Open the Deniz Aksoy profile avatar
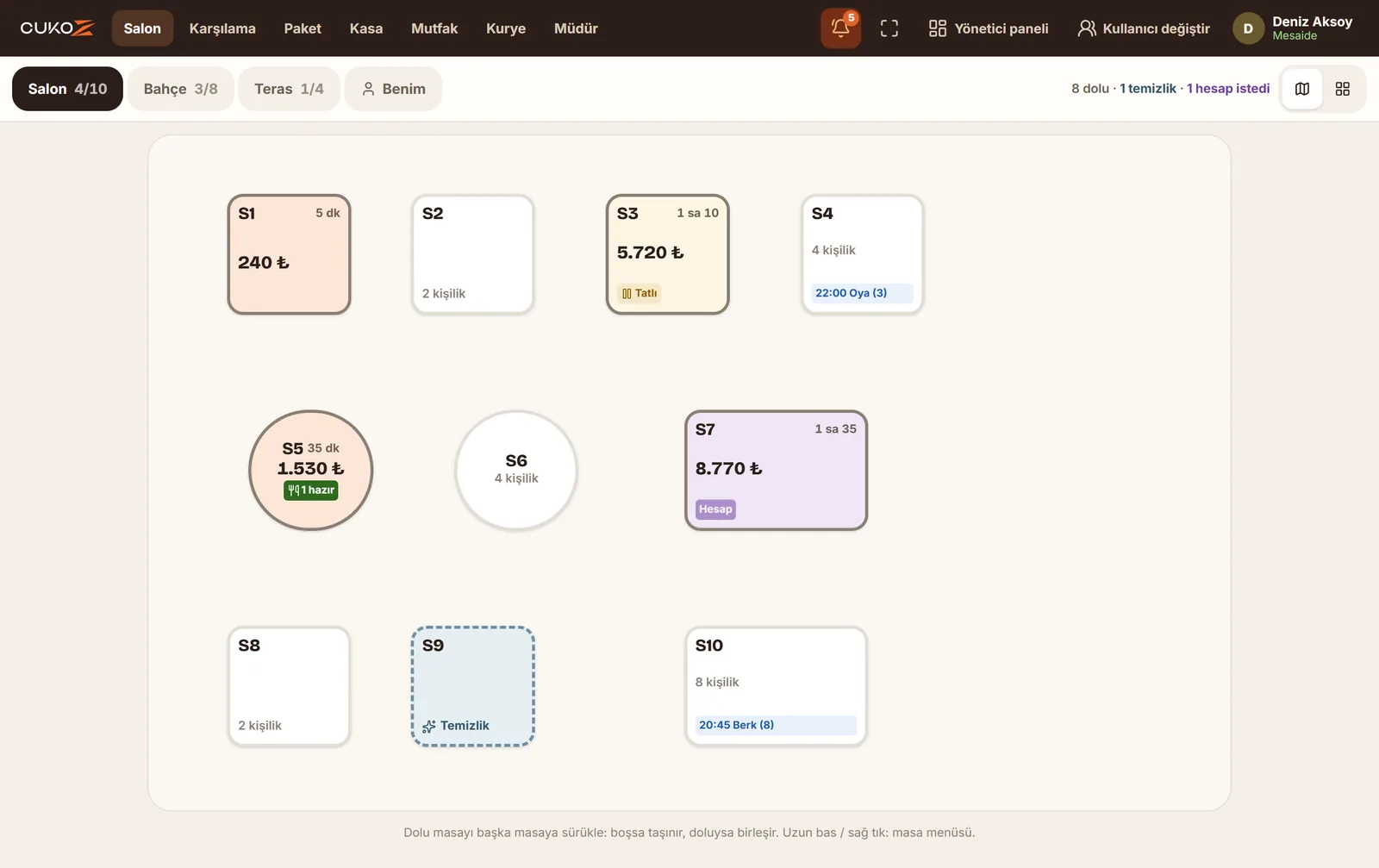 click(x=1248, y=28)
